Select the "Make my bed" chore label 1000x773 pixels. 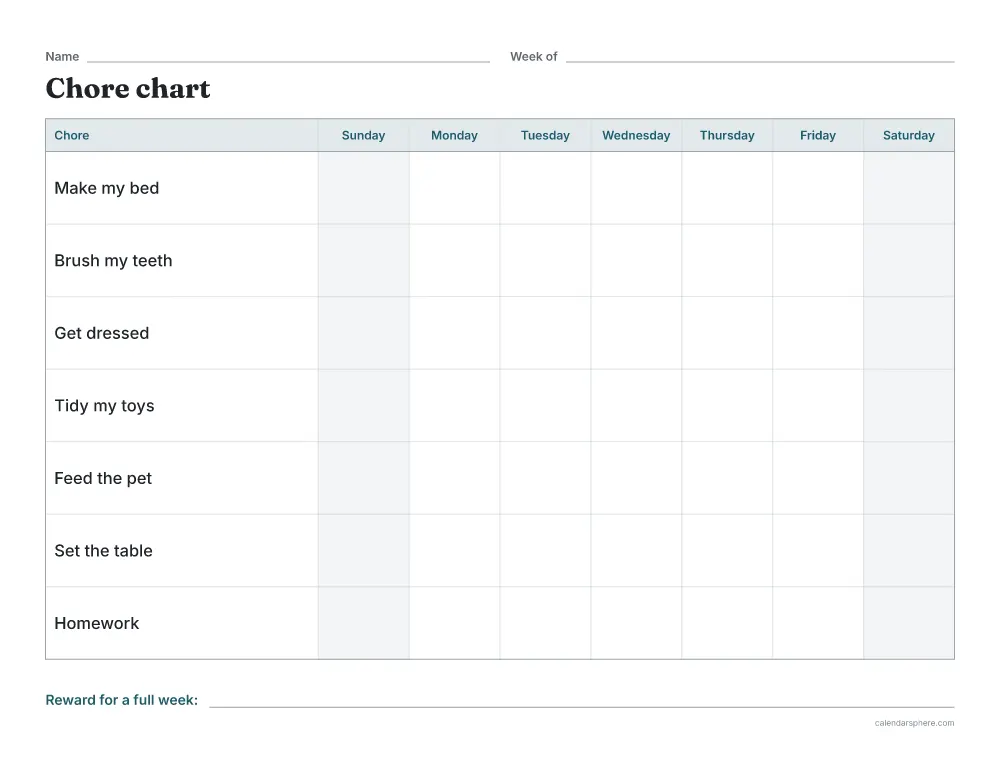[x=107, y=188]
